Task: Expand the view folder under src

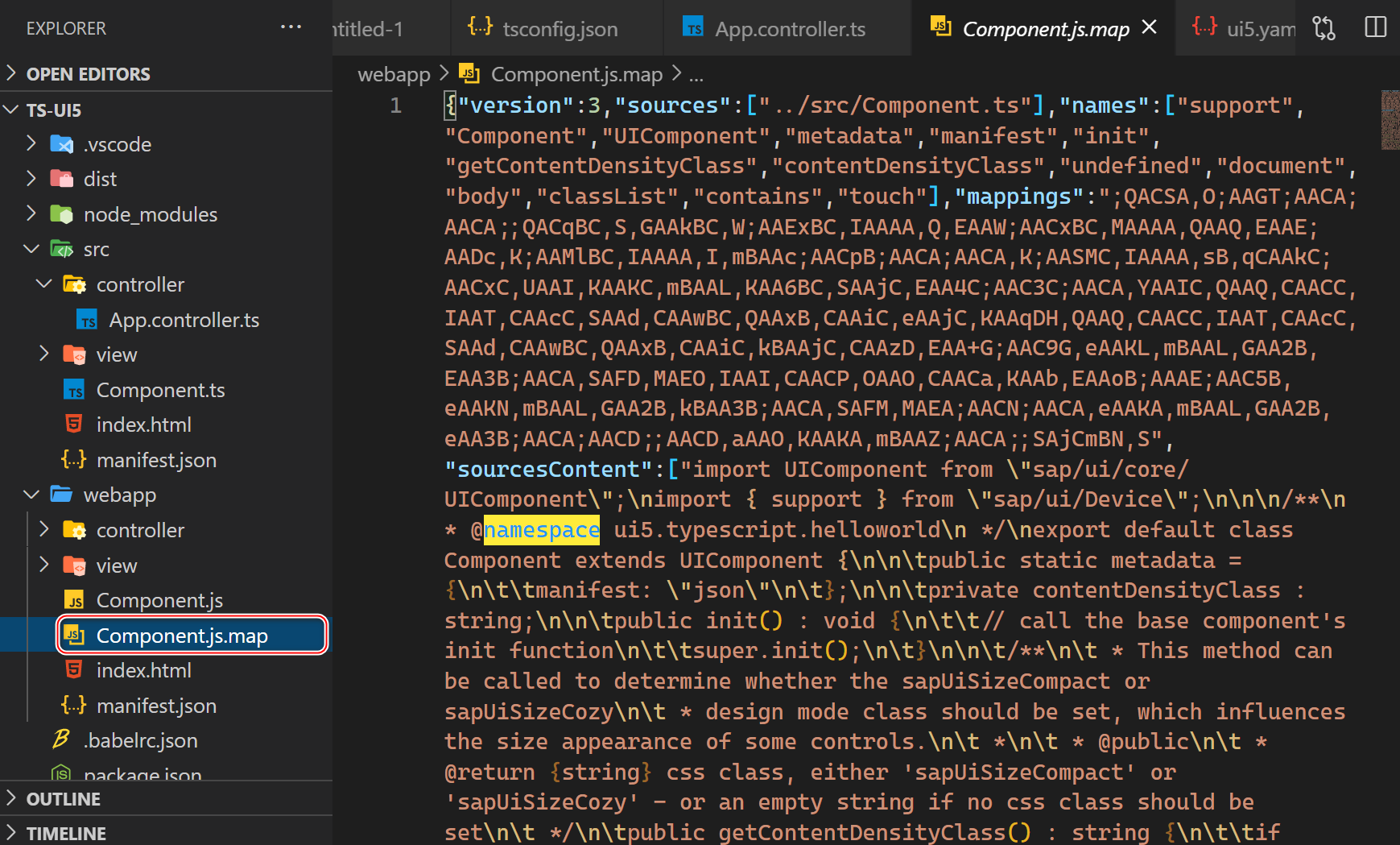Action: (x=166, y=354)
